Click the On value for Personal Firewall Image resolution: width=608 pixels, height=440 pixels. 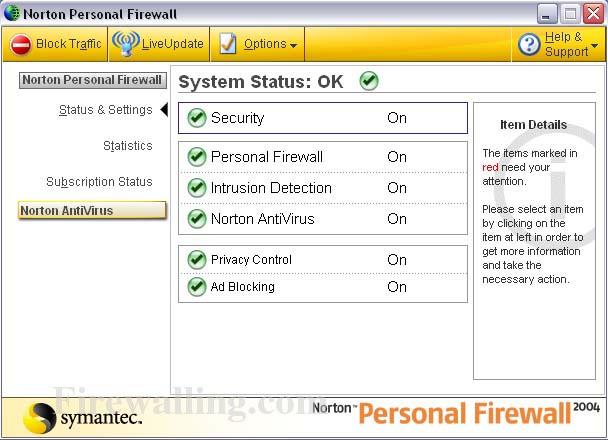click(397, 157)
